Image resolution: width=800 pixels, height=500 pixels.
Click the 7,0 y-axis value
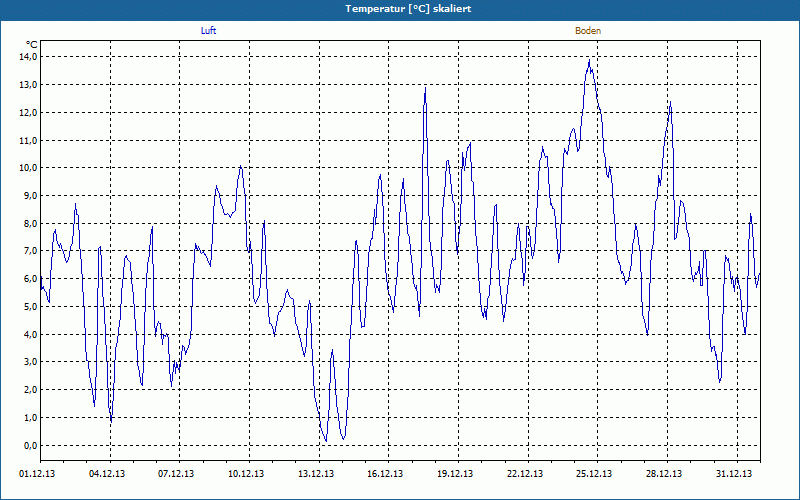coord(31,251)
